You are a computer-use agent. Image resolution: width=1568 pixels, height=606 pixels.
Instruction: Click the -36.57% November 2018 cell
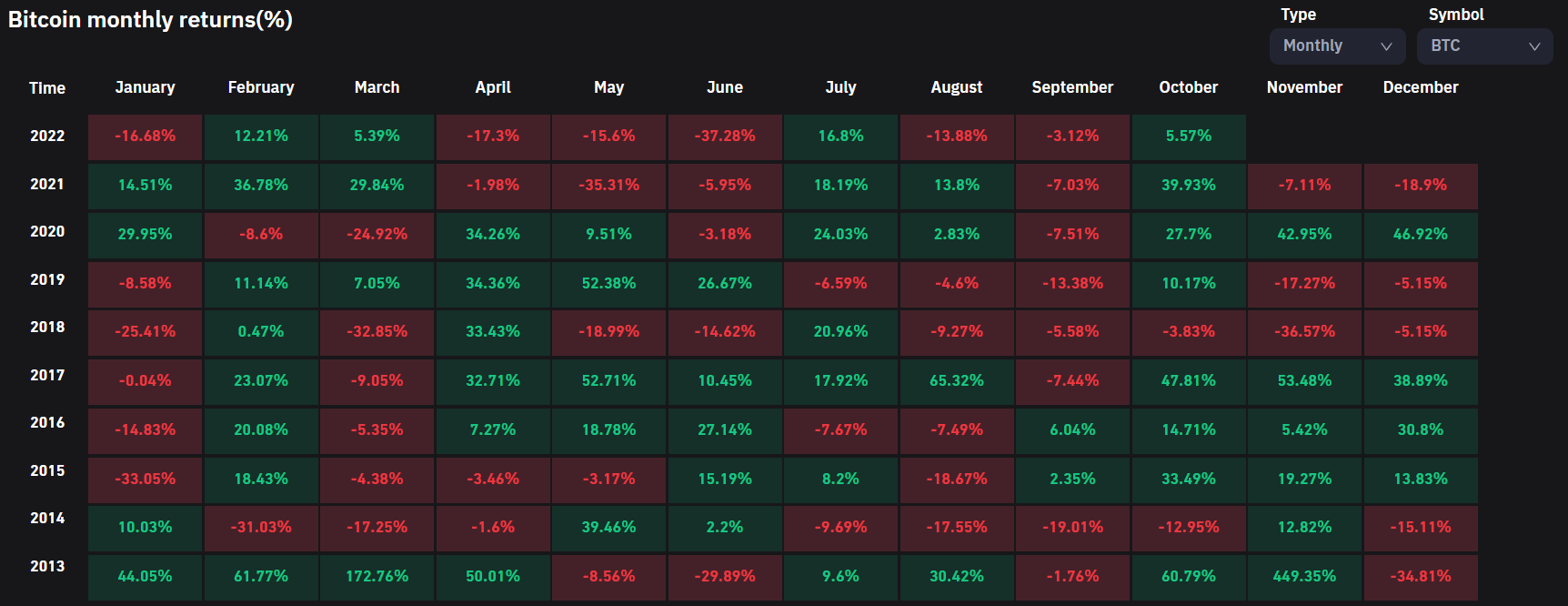1304,332
